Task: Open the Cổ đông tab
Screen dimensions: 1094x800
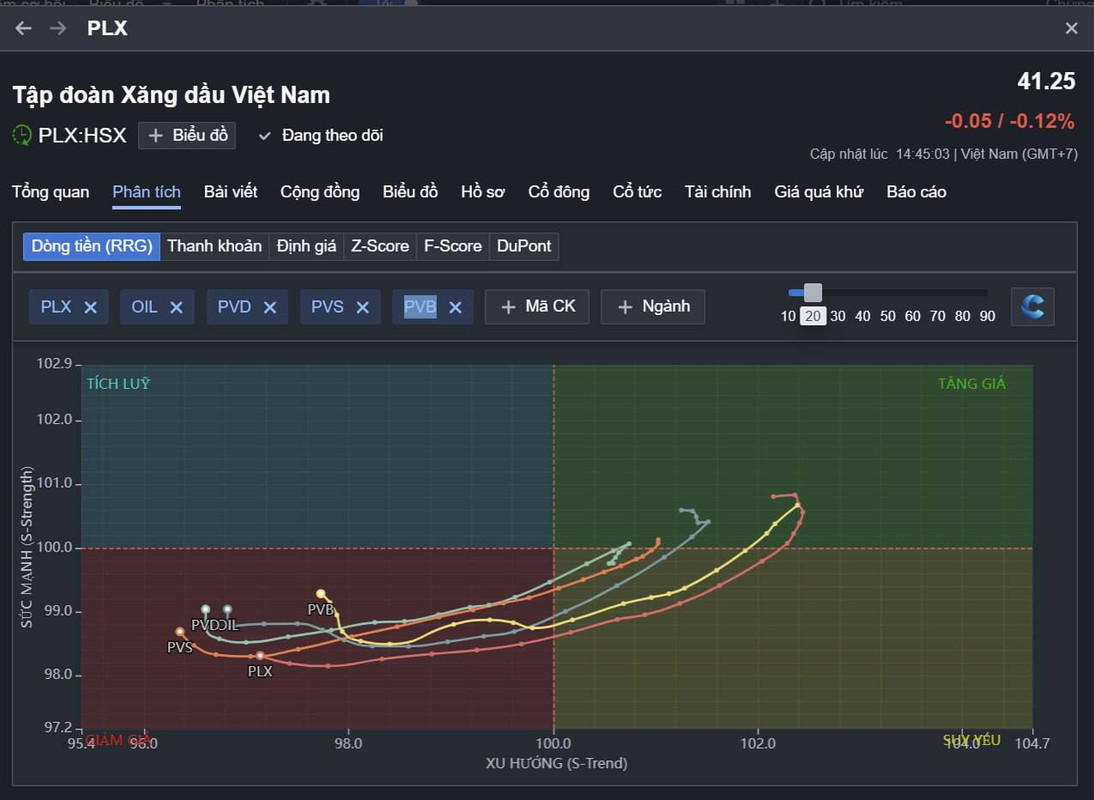Action: 559,192
